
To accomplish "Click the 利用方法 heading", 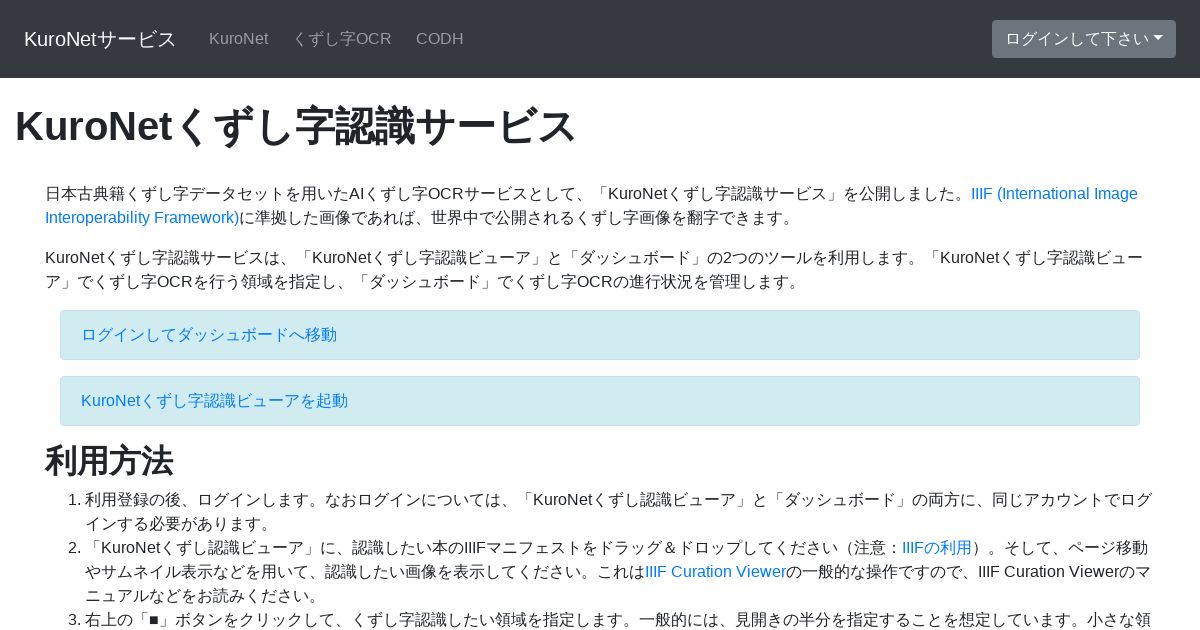I will [109, 461].
